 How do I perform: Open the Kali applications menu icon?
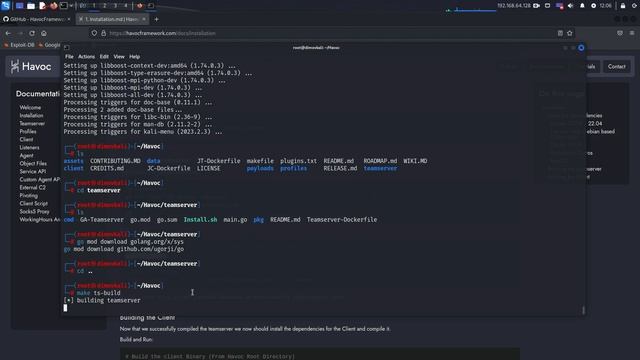click(x=5, y=5)
